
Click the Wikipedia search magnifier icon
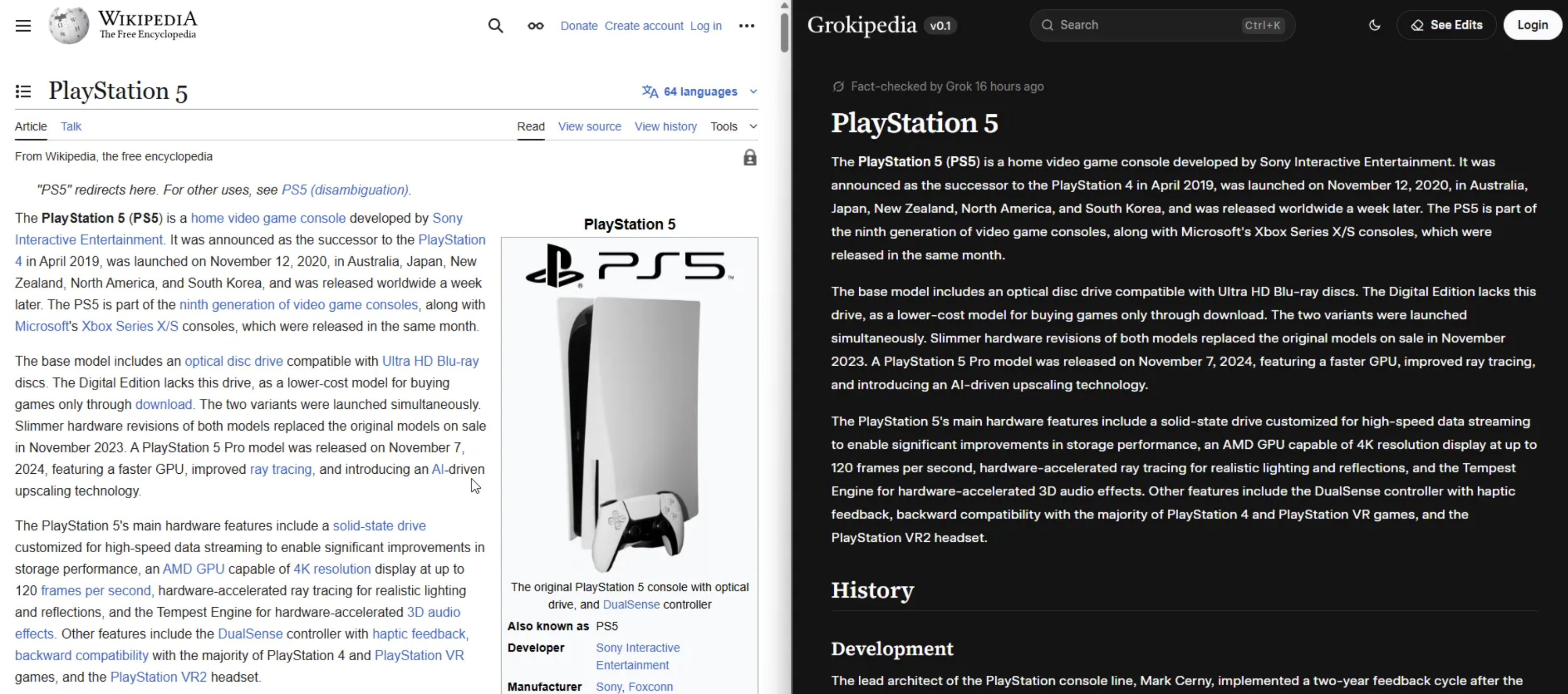click(495, 25)
